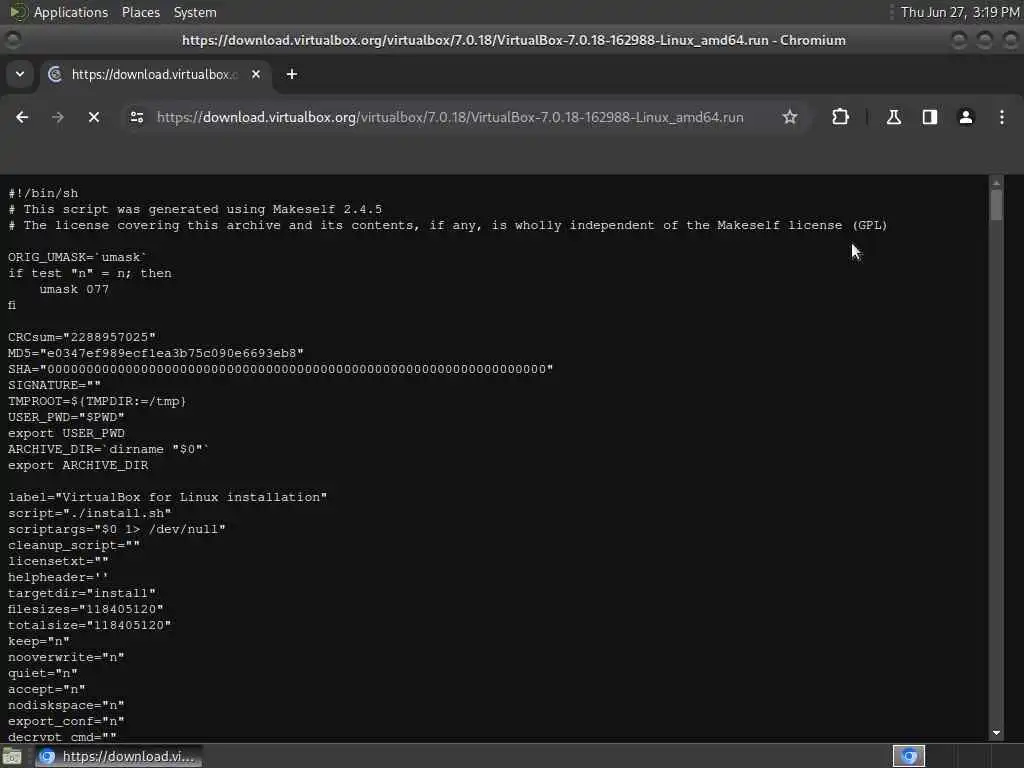Click the 'export USER_PWD' line
This screenshot has height=768, width=1024.
point(66,433)
